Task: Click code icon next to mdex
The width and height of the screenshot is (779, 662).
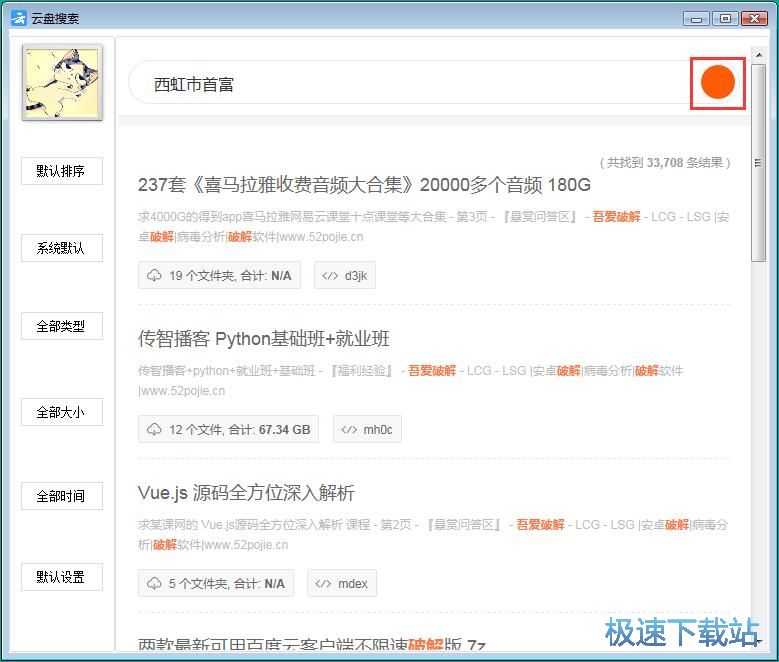Action: click(x=323, y=584)
